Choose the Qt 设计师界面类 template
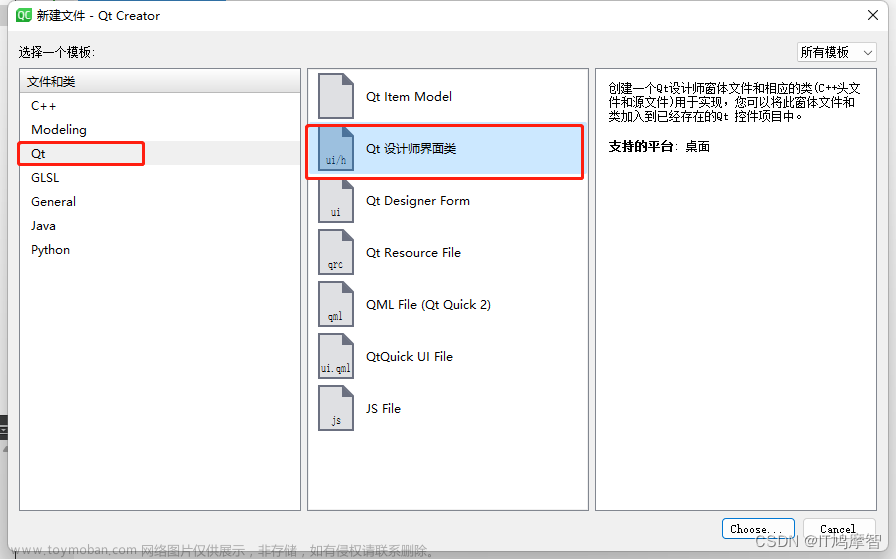The width and height of the screenshot is (896, 559). [448, 149]
